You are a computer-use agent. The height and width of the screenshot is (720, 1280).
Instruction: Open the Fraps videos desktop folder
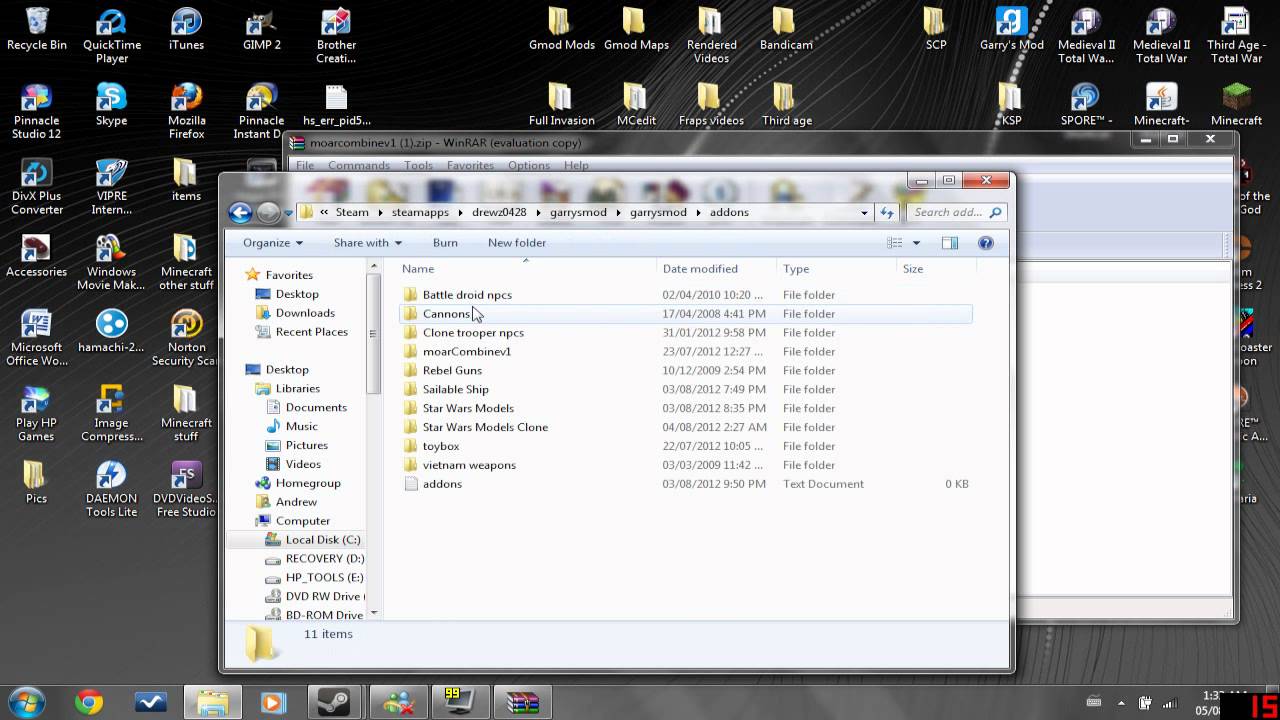click(711, 105)
